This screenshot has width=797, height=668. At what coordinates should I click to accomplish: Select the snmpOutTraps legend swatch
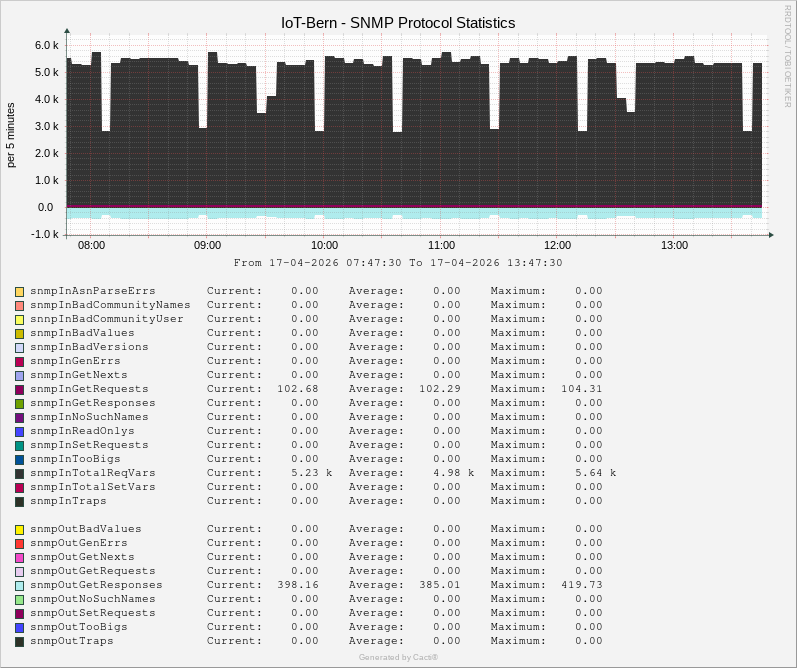[x=19, y=641]
